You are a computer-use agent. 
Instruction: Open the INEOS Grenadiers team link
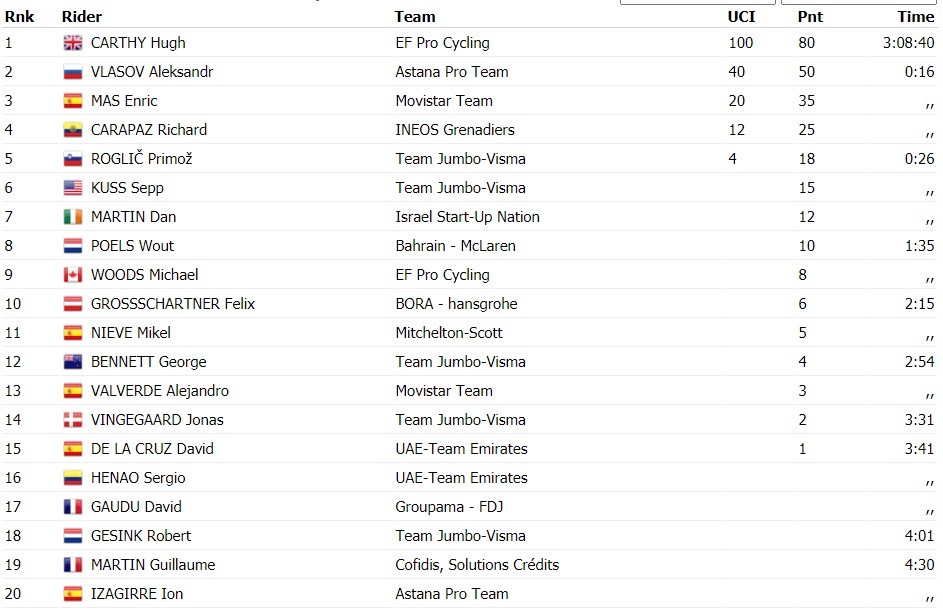tap(455, 130)
